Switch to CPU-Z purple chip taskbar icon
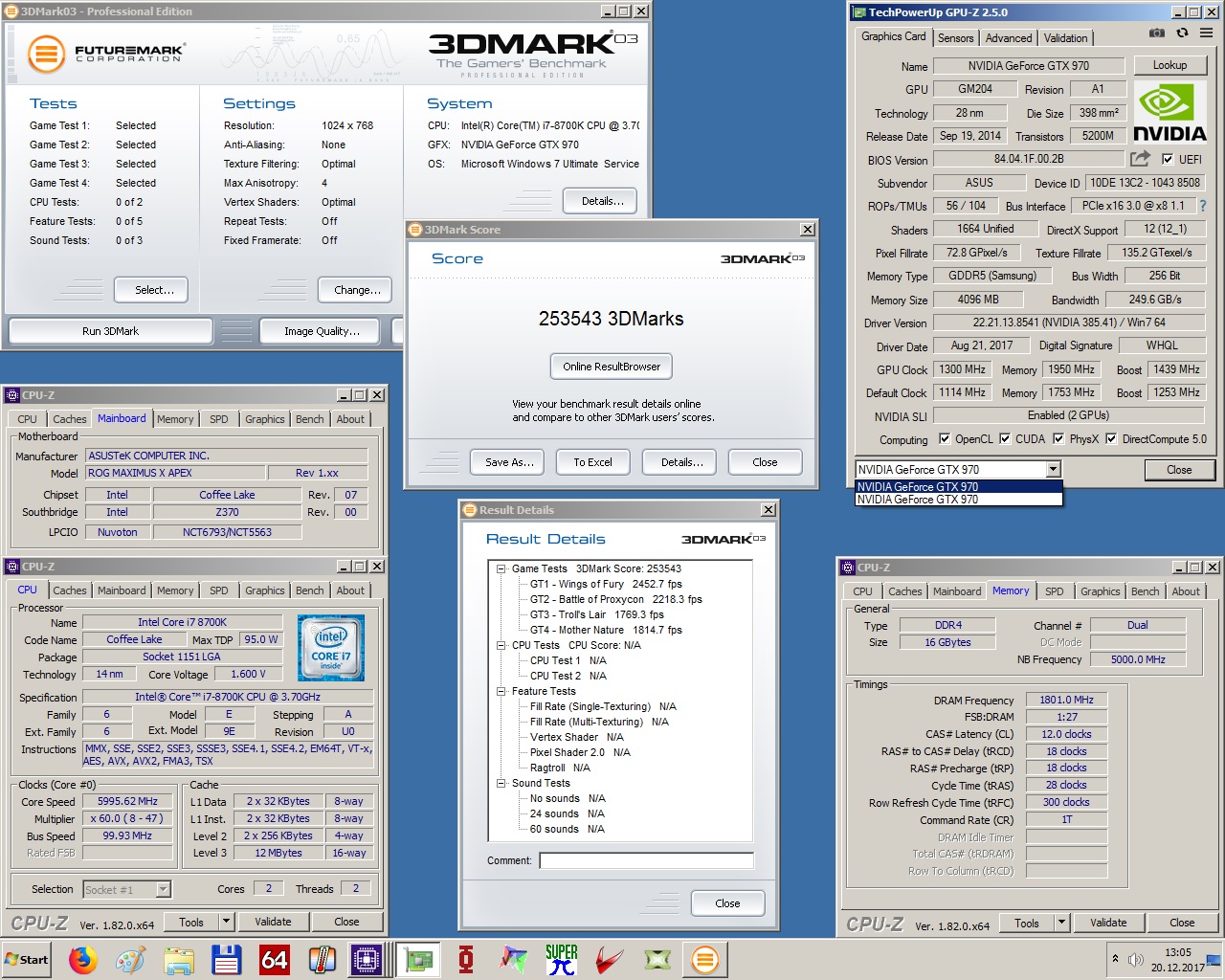Viewport: 1225px width, 980px height. [367, 959]
